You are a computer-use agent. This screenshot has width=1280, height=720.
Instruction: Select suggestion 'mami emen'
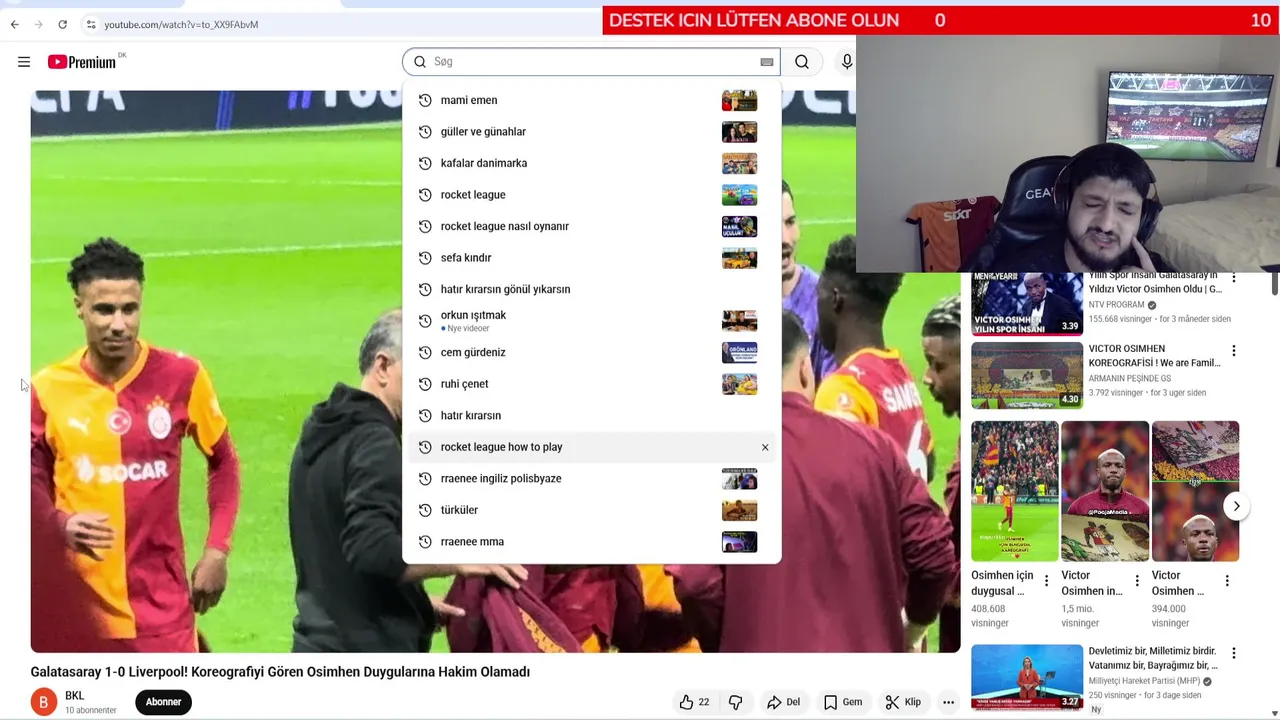pyautogui.click(x=591, y=100)
